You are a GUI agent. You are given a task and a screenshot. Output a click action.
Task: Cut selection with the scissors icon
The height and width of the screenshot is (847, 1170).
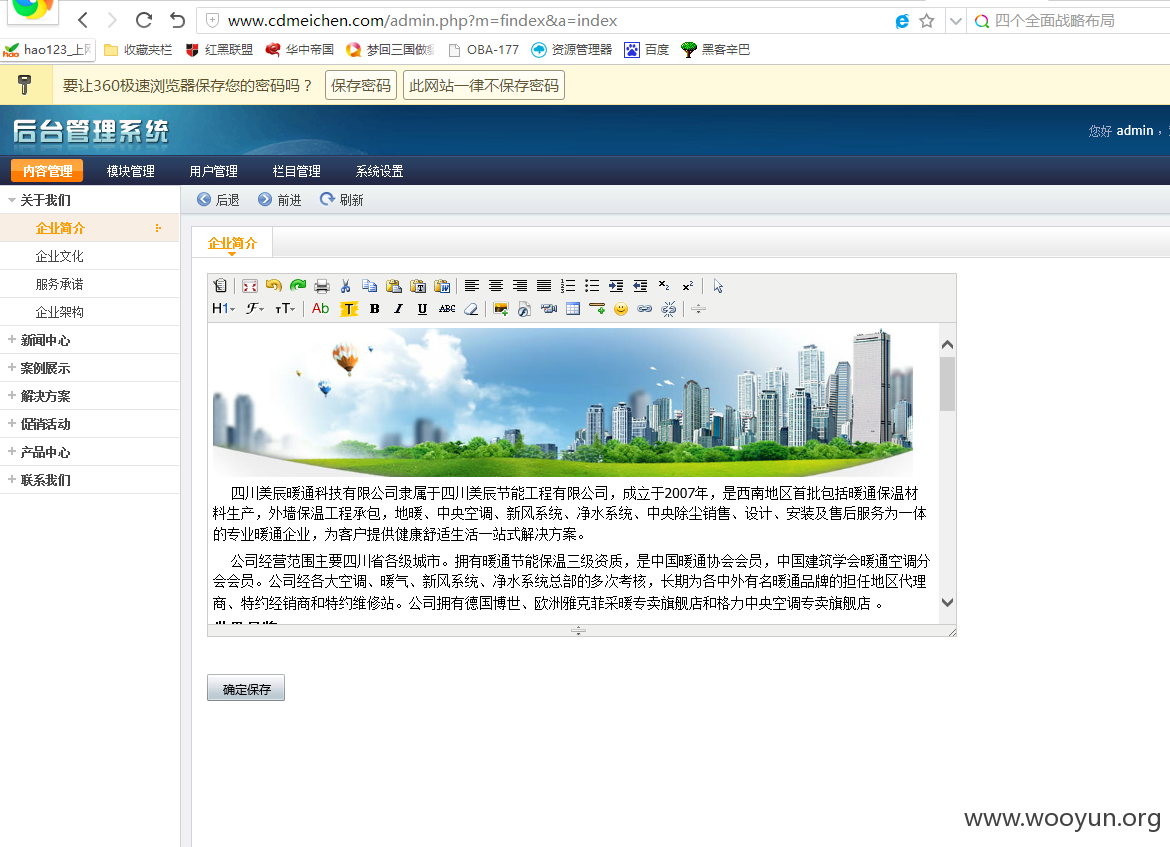(345, 286)
